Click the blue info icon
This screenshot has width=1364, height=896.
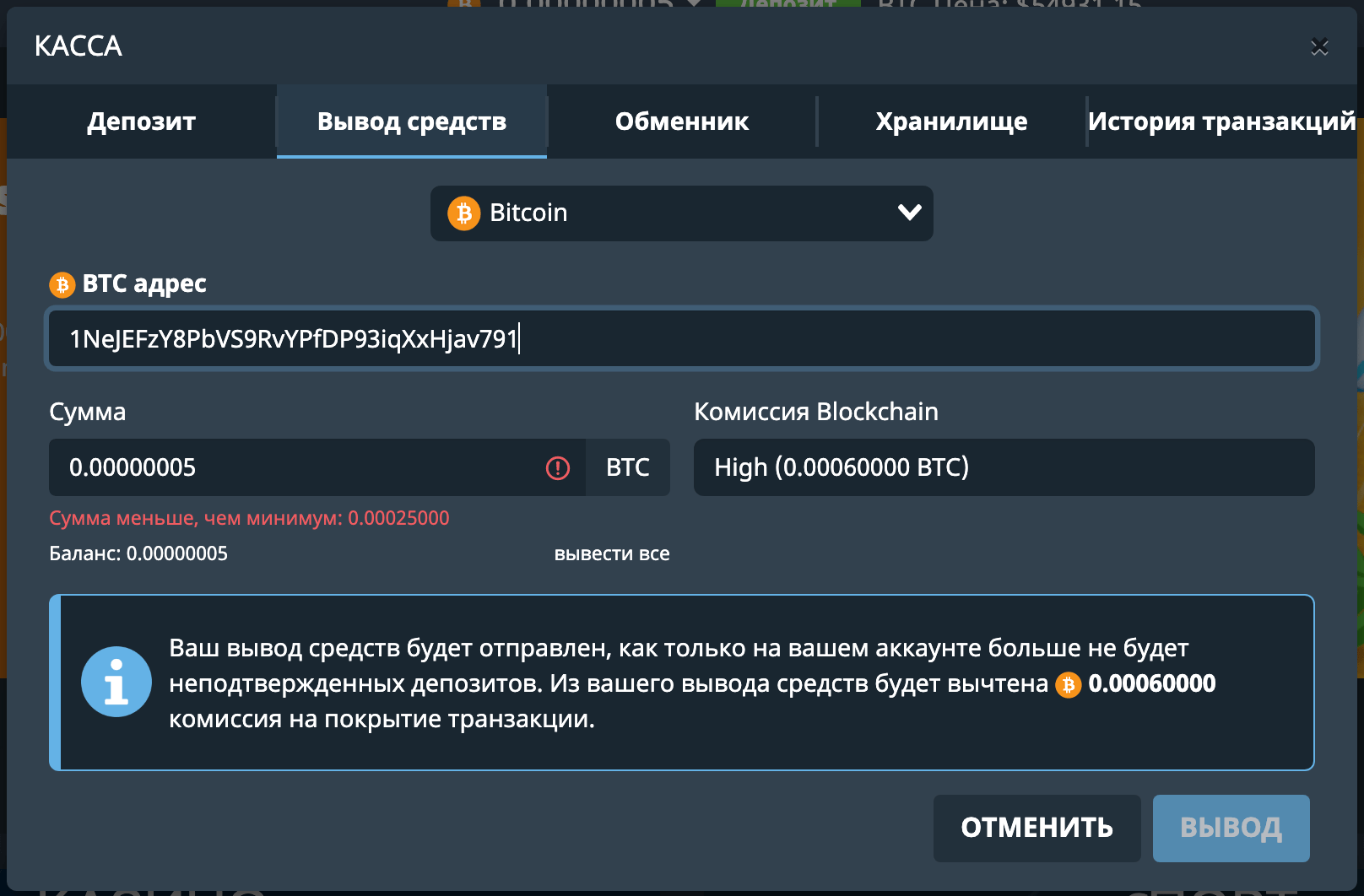coord(116,682)
